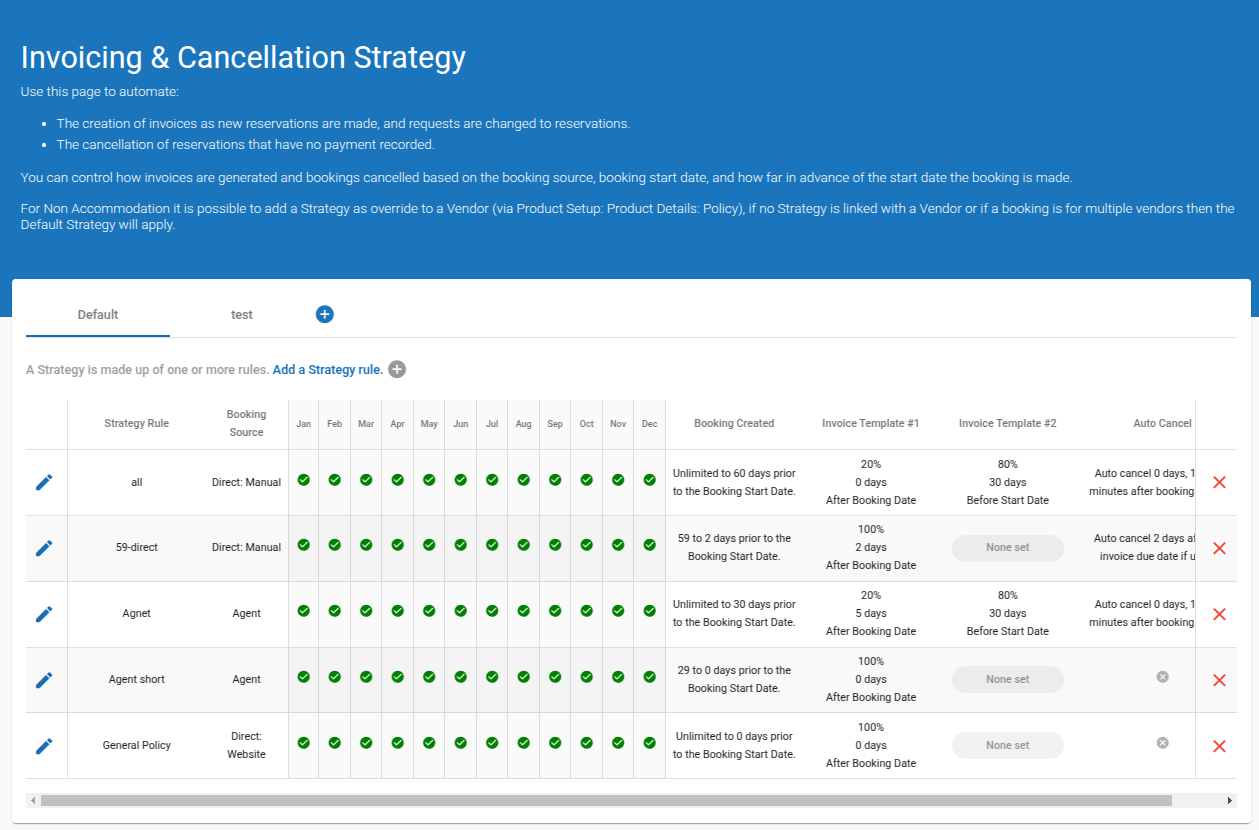Select the Default strategy tab
Image resolution: width=1259 pixels, height=830 pixels.
coord(97,314)
